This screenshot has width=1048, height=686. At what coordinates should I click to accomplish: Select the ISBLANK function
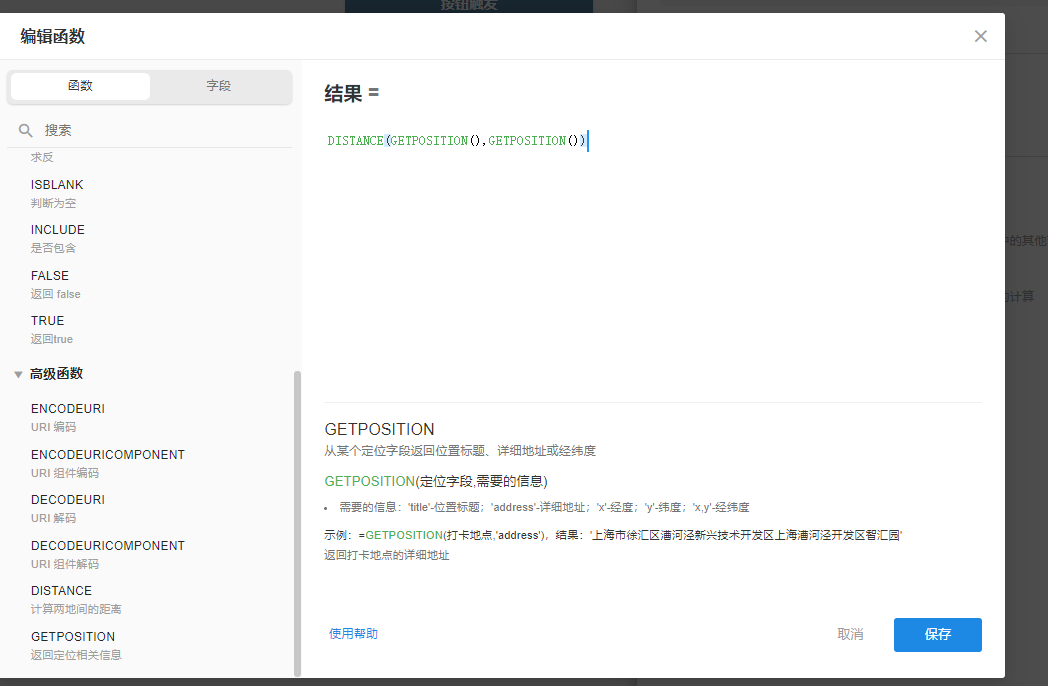(x=57, y=185)
